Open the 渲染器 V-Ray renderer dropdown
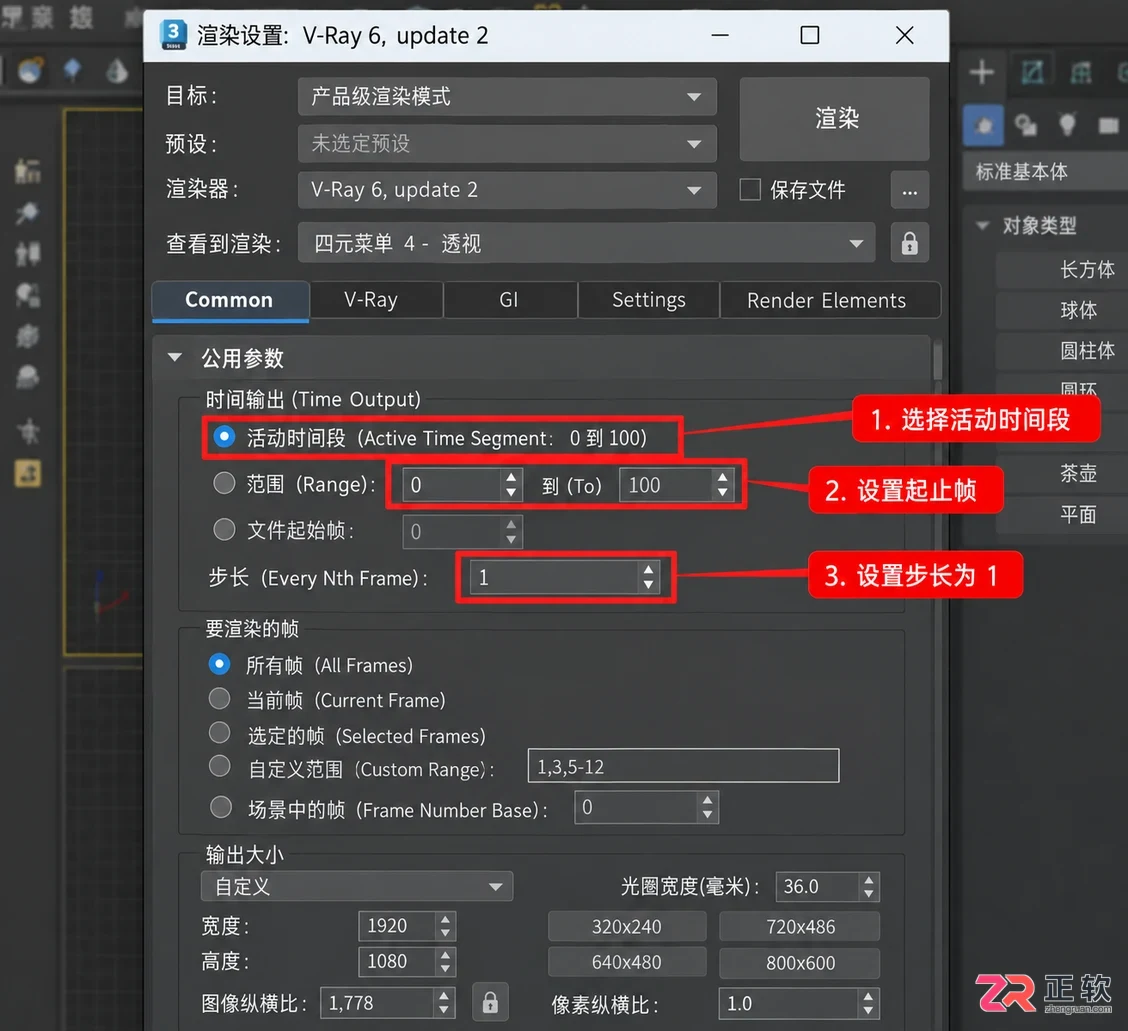 click(507, 190)
